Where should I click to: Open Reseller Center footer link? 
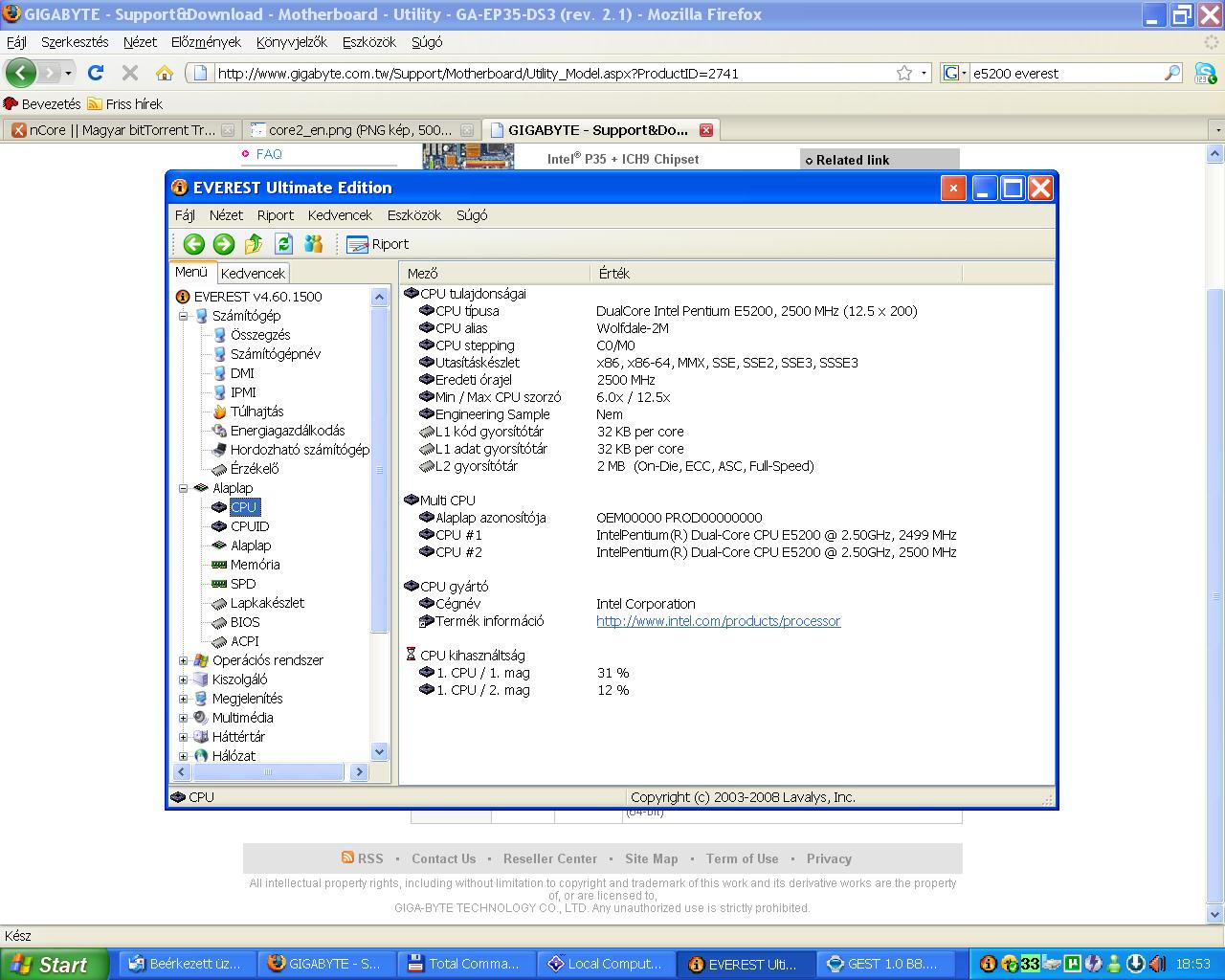[x=550, y=858]
